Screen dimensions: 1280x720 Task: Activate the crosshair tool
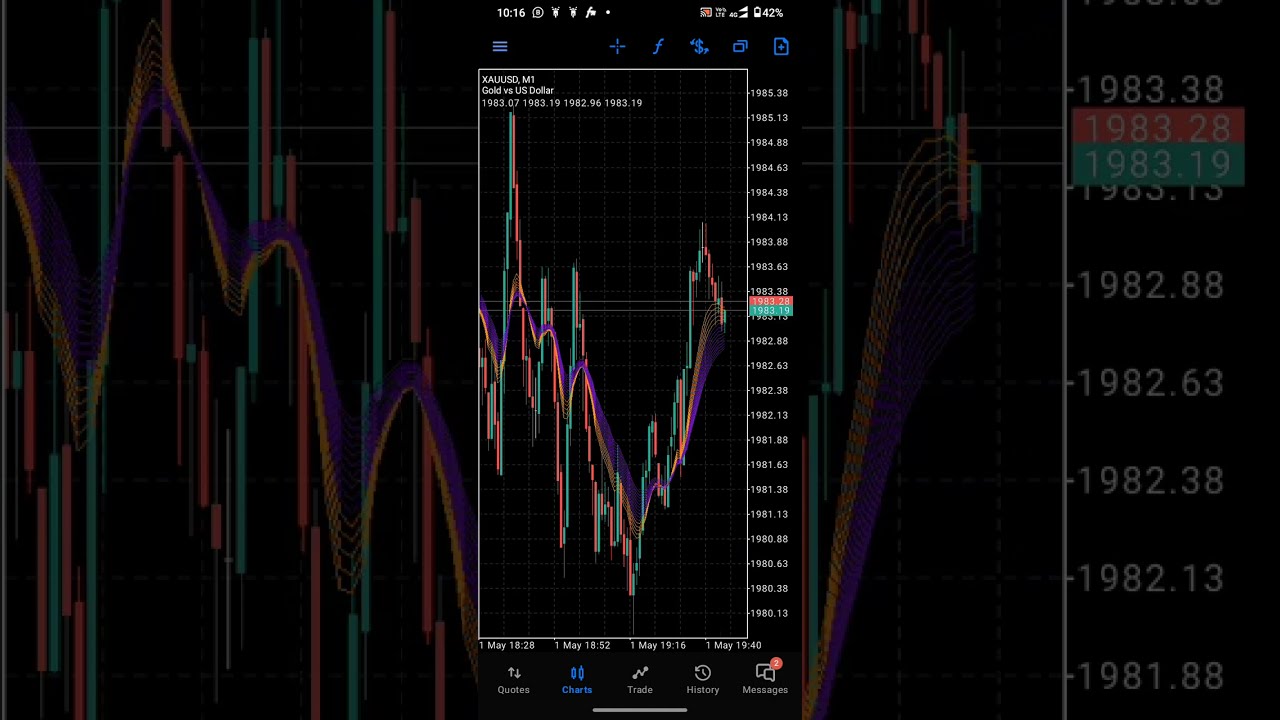(x=617, y=46)
